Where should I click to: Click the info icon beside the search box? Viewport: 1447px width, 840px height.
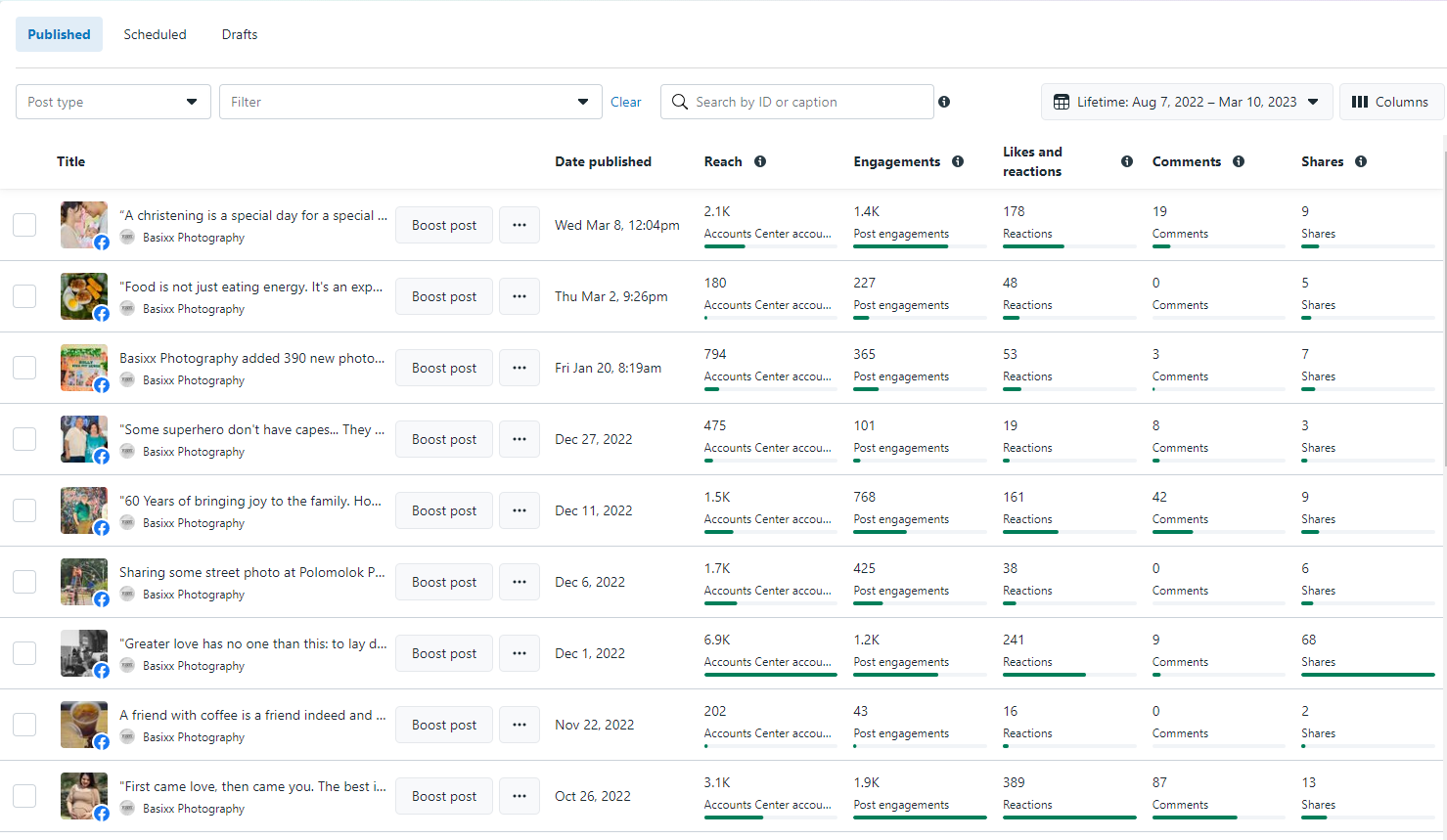tap(944, 102)
